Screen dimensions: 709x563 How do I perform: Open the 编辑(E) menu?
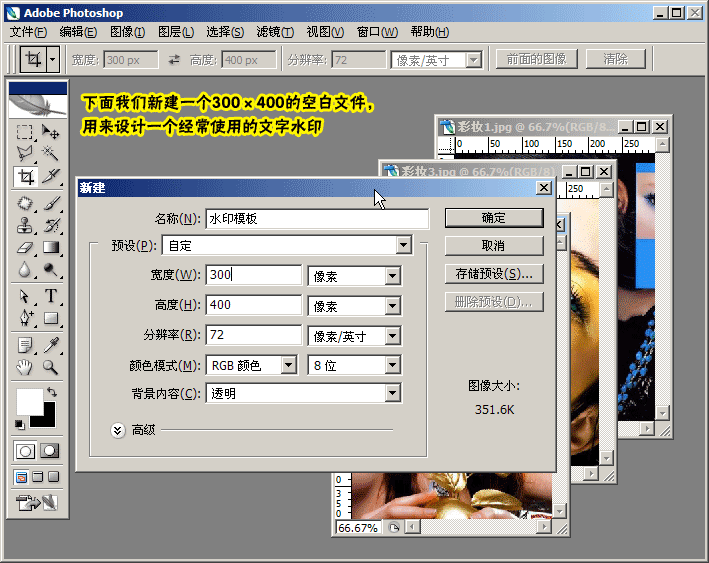pos(78,32)
